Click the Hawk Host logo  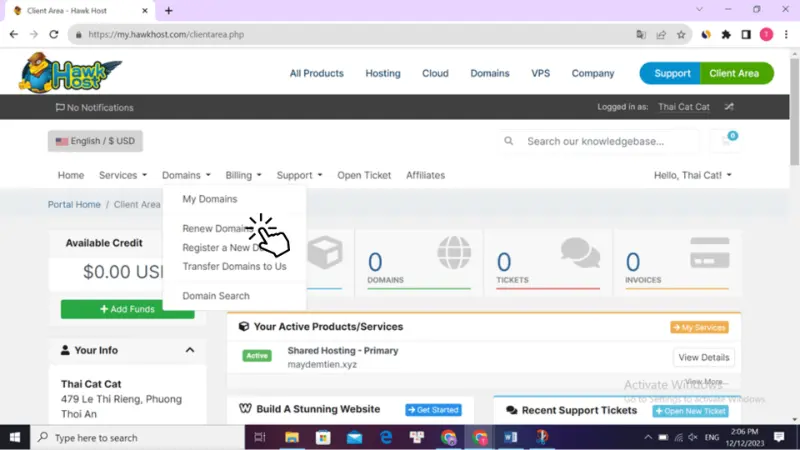(70, 72)
